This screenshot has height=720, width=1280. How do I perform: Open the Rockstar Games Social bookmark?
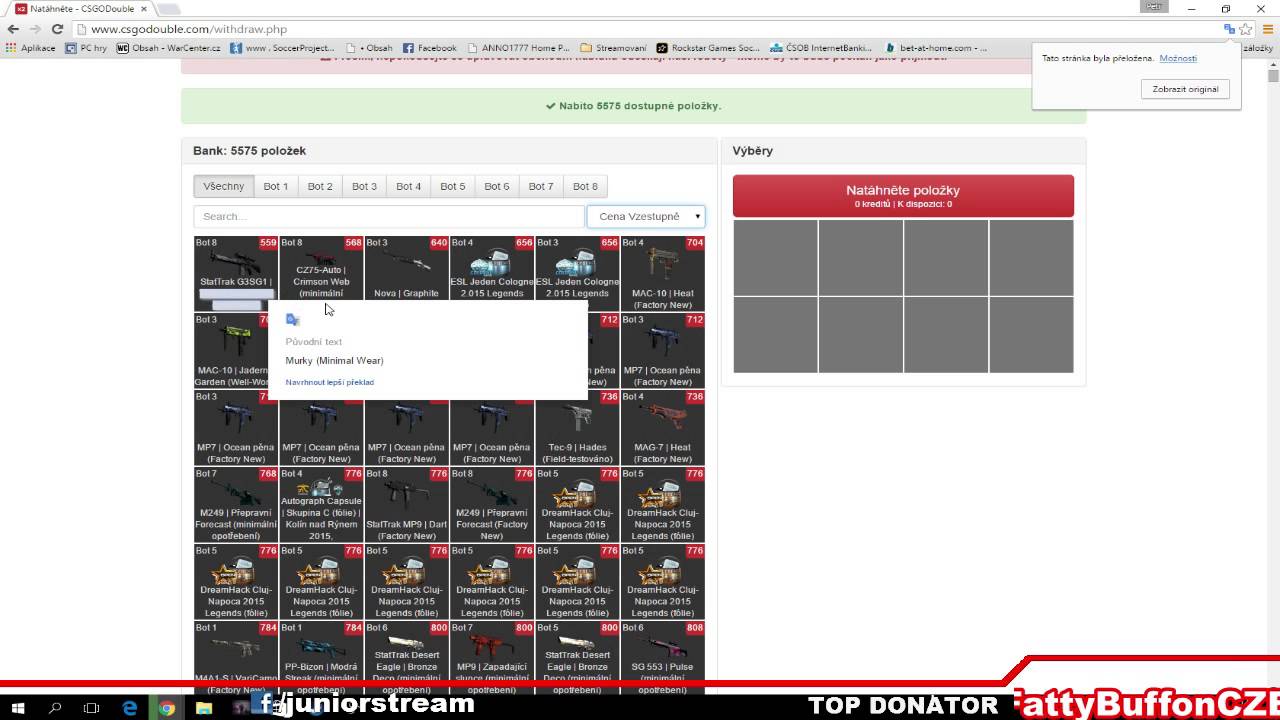(x=708, y=47)
